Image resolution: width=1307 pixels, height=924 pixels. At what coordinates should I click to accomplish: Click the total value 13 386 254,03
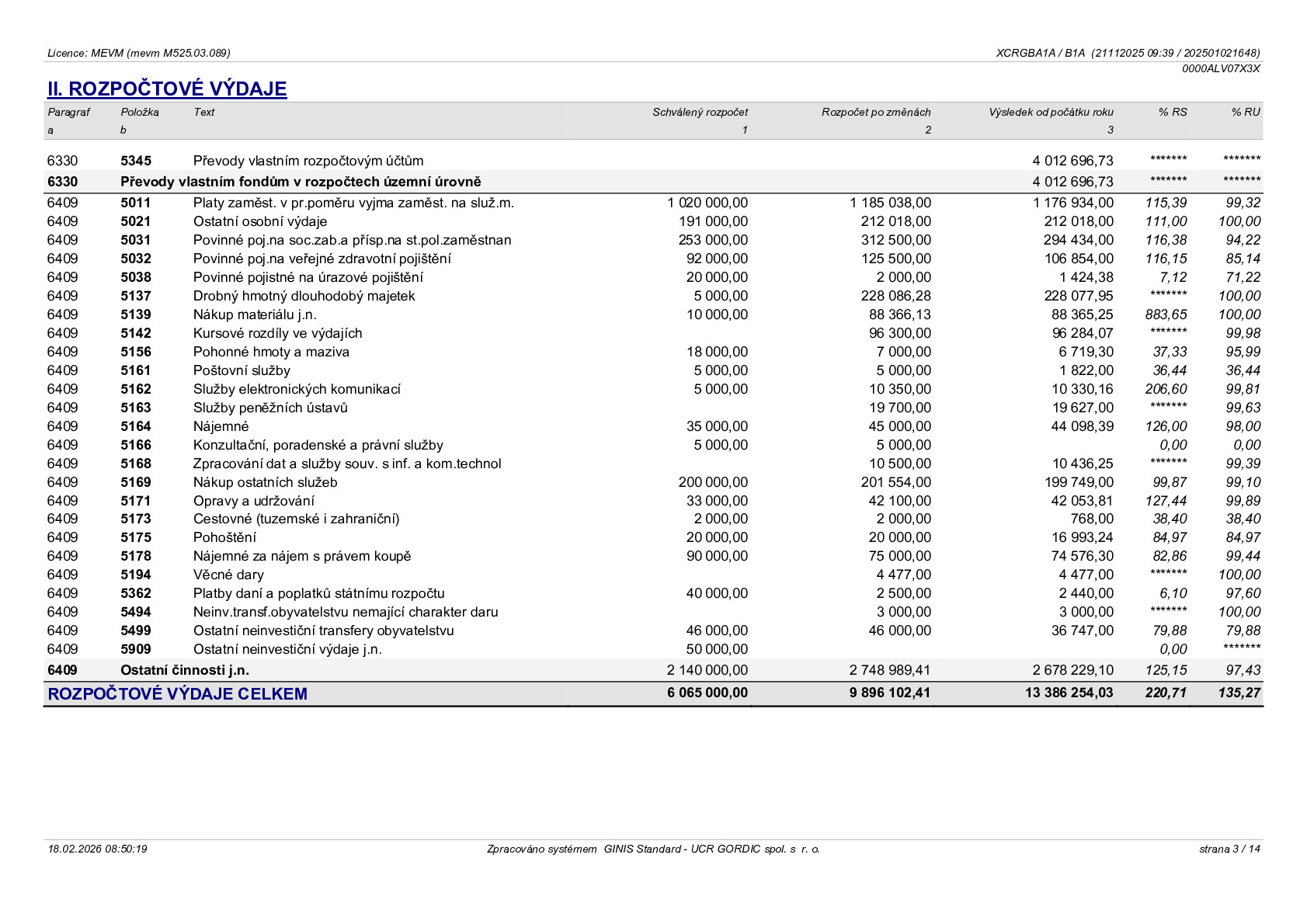(1069, 693)
